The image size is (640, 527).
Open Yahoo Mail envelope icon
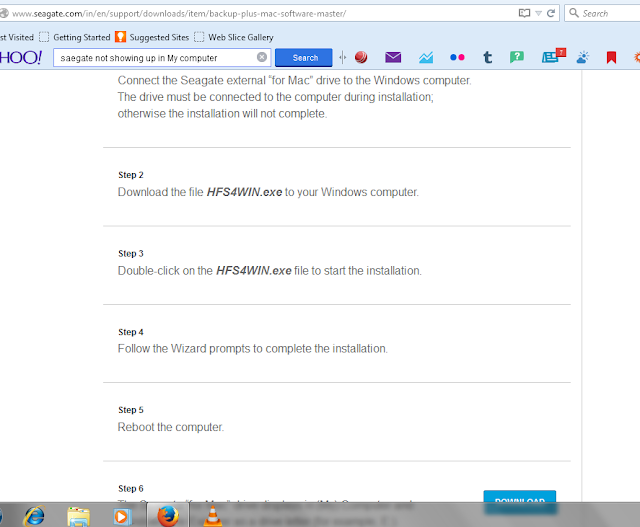393,57
